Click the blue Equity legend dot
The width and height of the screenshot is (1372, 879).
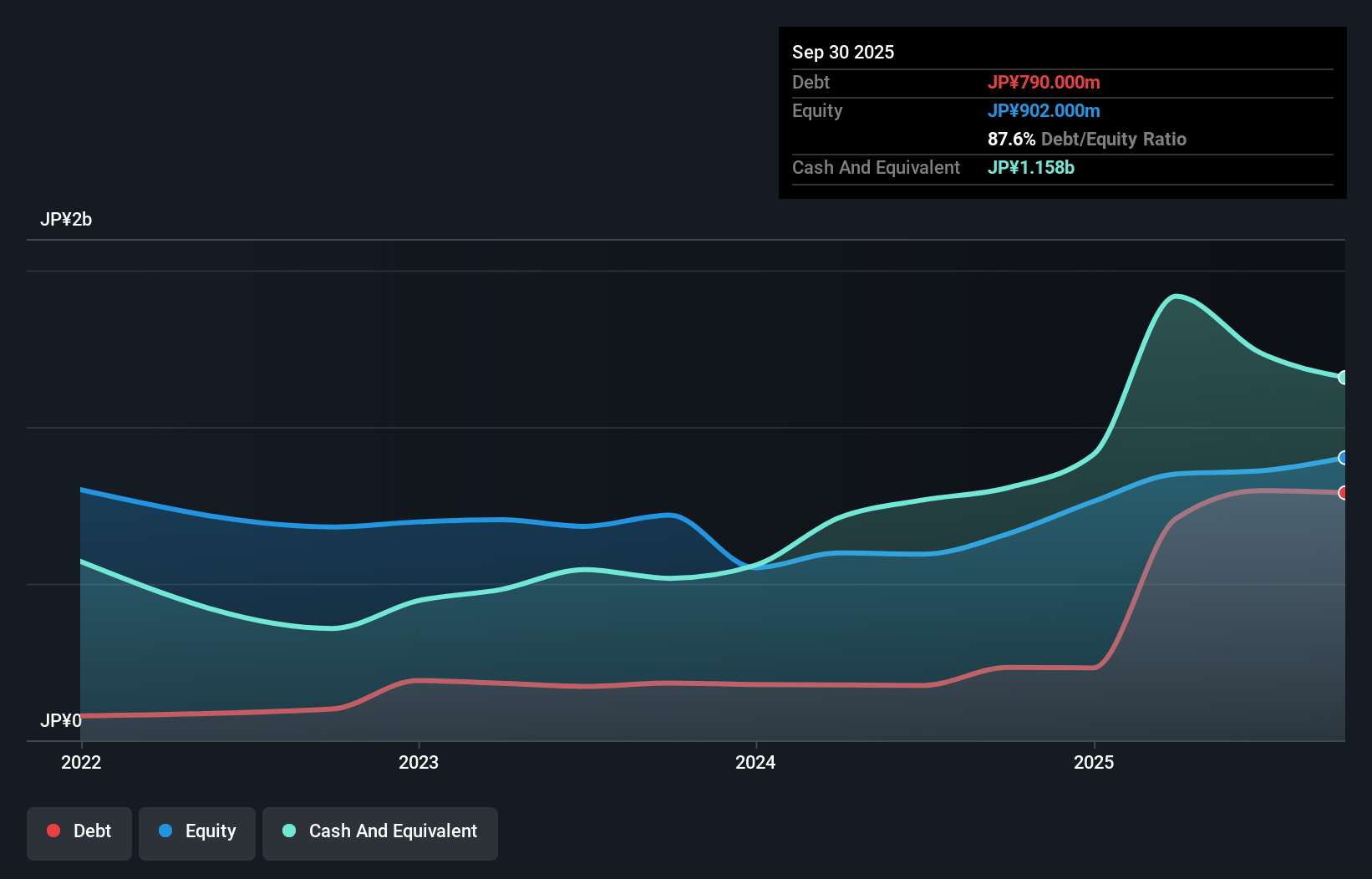point(164,830)
